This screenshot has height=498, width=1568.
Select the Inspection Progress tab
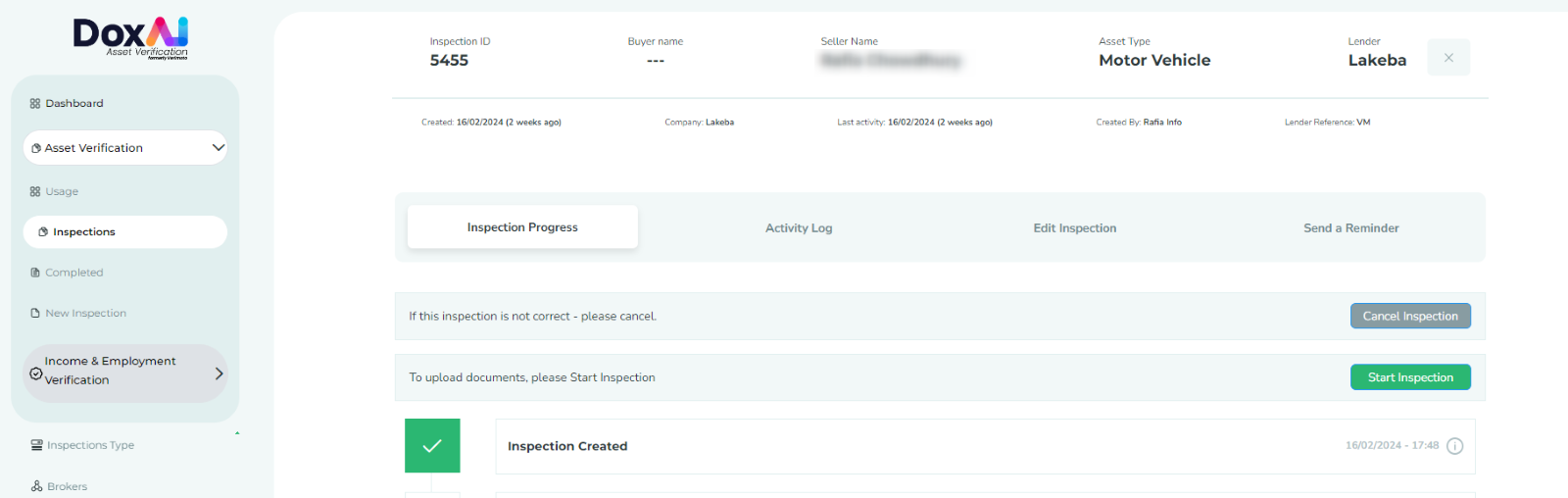click(522, 227)
